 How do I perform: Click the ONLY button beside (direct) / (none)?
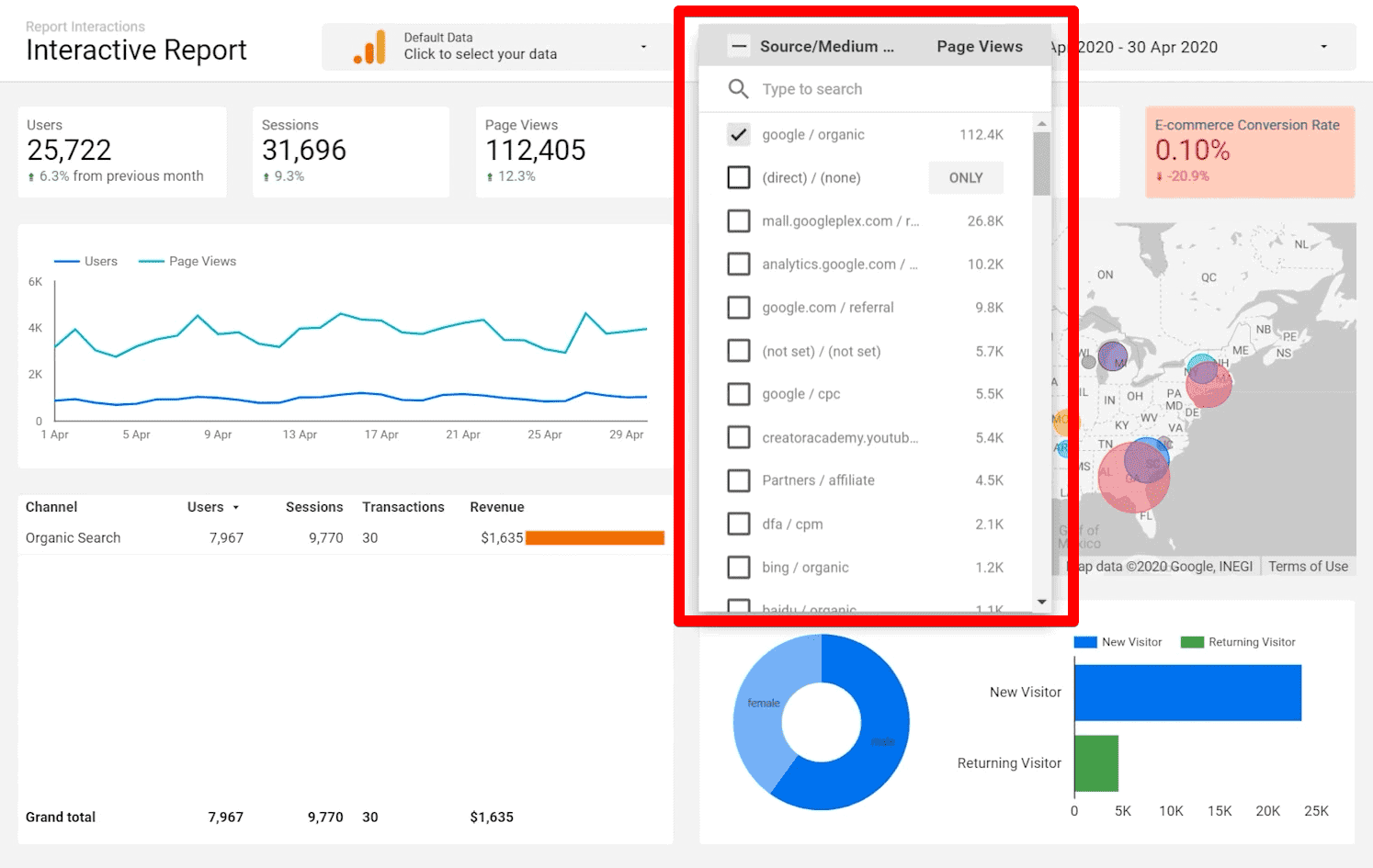pos(965,177)
